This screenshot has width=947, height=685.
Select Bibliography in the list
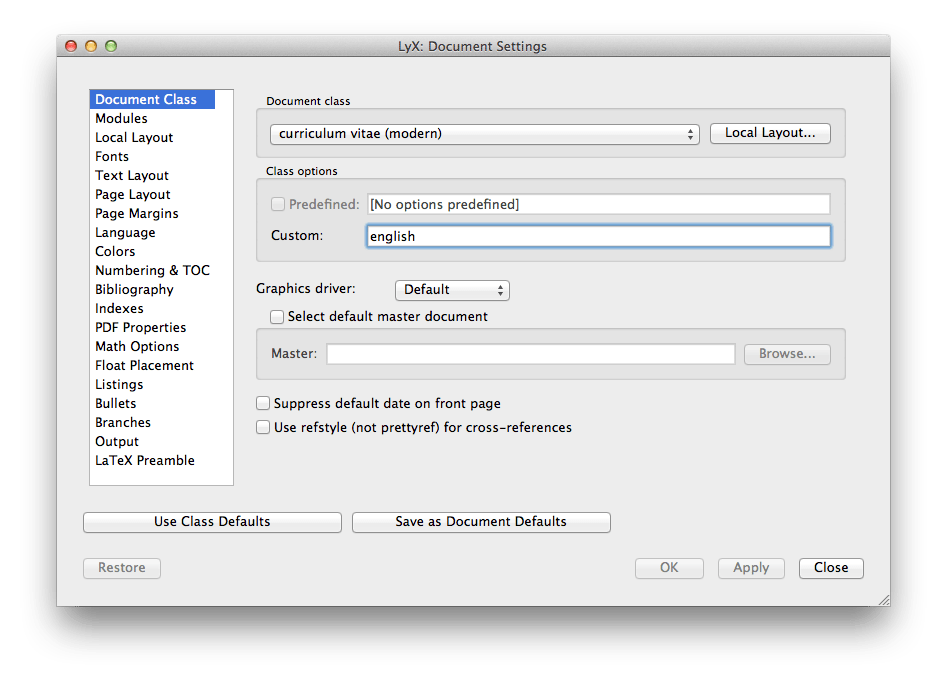(x=134, y=289)
